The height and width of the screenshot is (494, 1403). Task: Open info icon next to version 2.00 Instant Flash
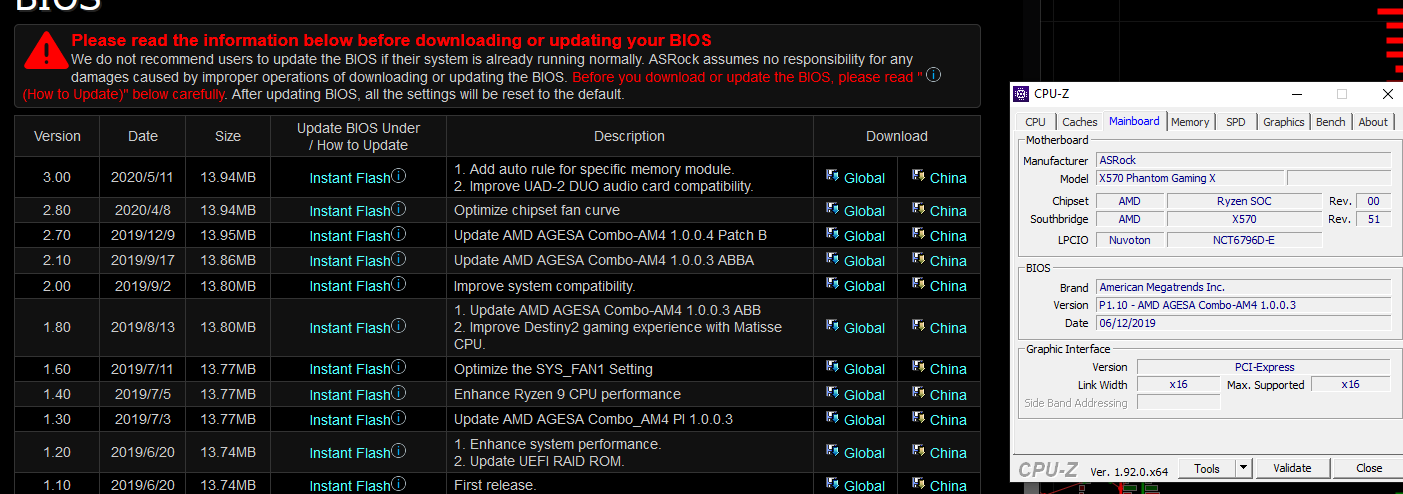click(x=398, y=284)
